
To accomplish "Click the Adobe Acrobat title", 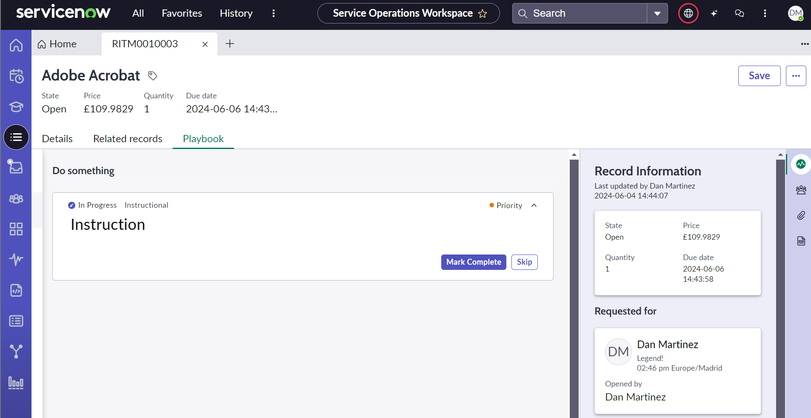I will pyautogui.click(x=91, y=76).
